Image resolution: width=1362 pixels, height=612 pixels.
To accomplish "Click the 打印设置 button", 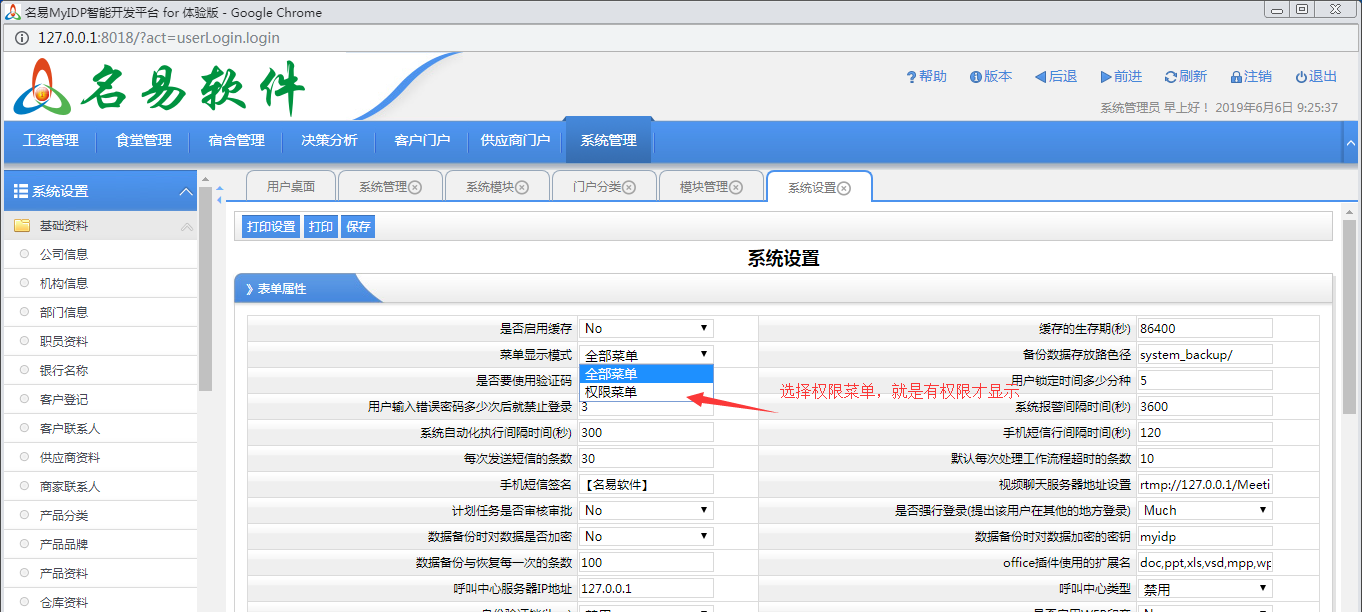I will 270,226.
